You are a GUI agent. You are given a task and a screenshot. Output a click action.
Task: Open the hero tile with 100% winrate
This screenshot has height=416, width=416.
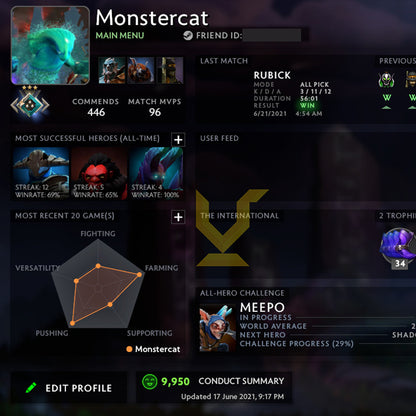pos(156,173)
